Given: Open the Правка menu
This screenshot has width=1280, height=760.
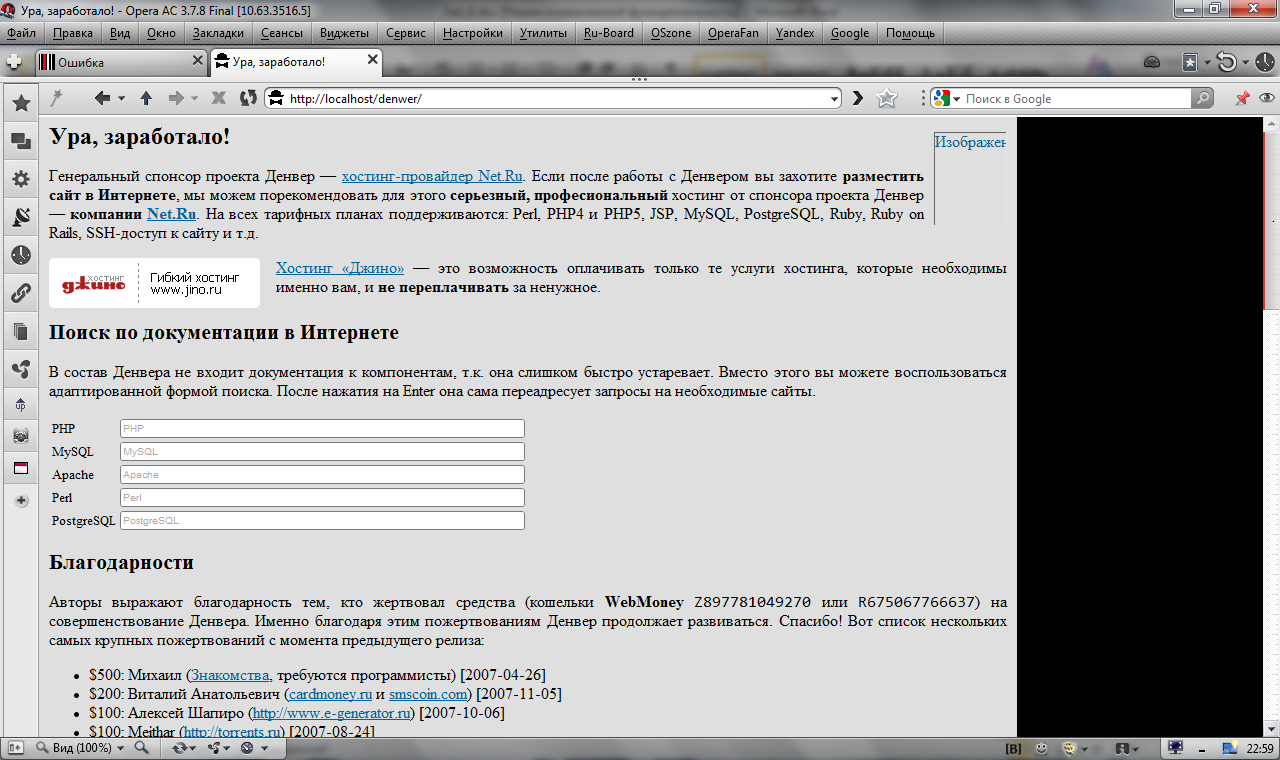Looking at the screenshot, I should (73, 32).
